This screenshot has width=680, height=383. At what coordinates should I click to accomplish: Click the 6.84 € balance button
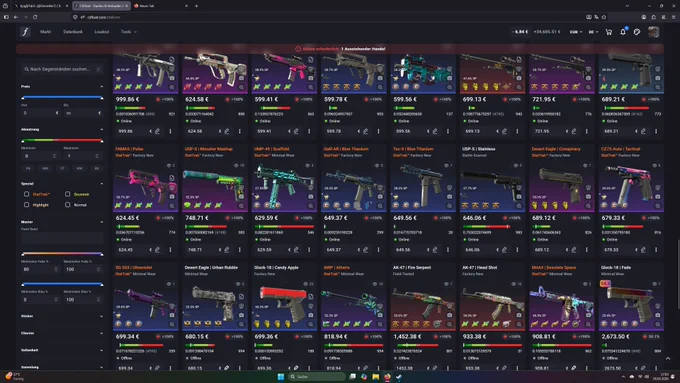pos(520,32)
